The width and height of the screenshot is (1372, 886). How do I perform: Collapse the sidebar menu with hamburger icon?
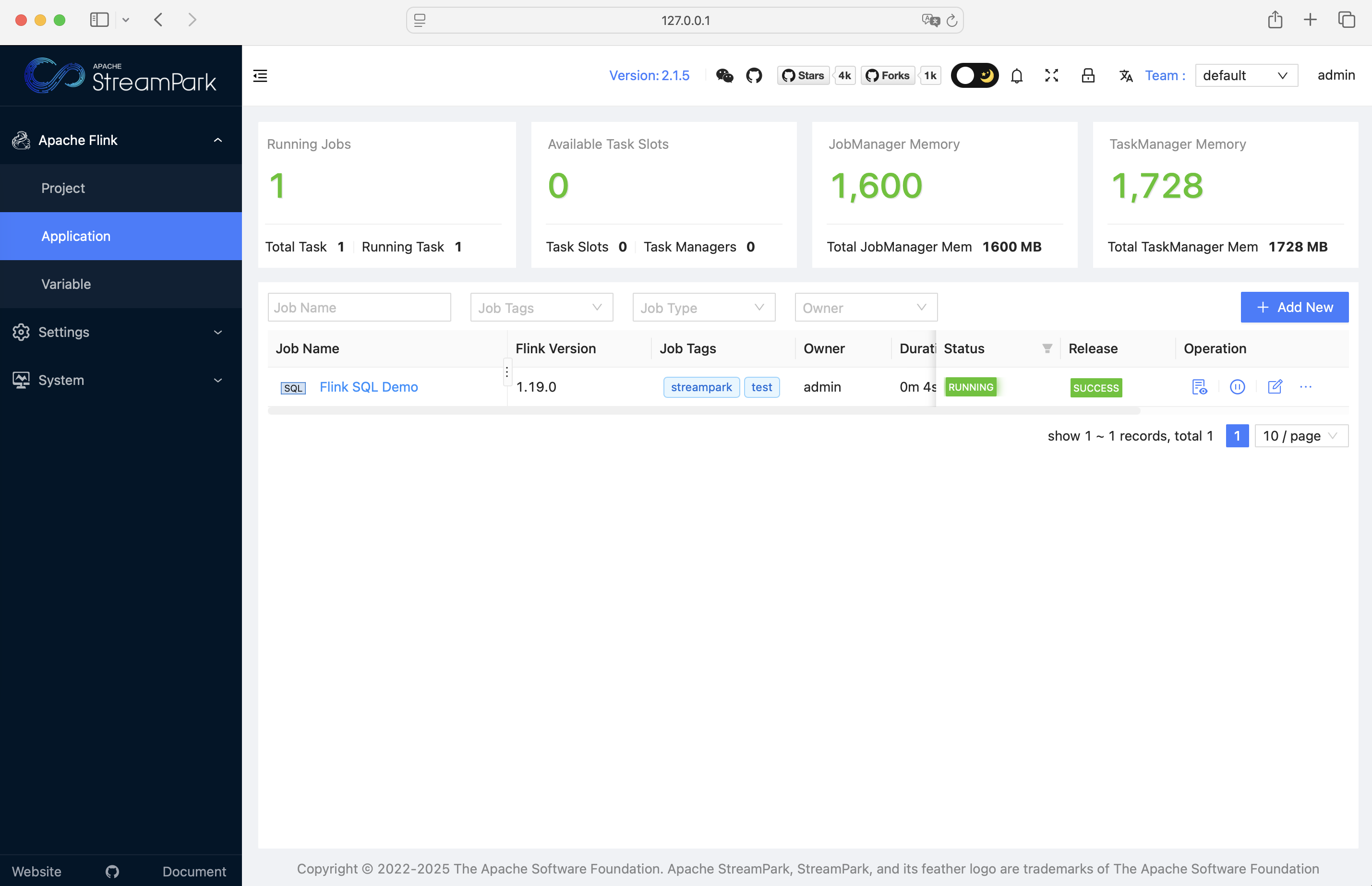(x=260, y=75)
